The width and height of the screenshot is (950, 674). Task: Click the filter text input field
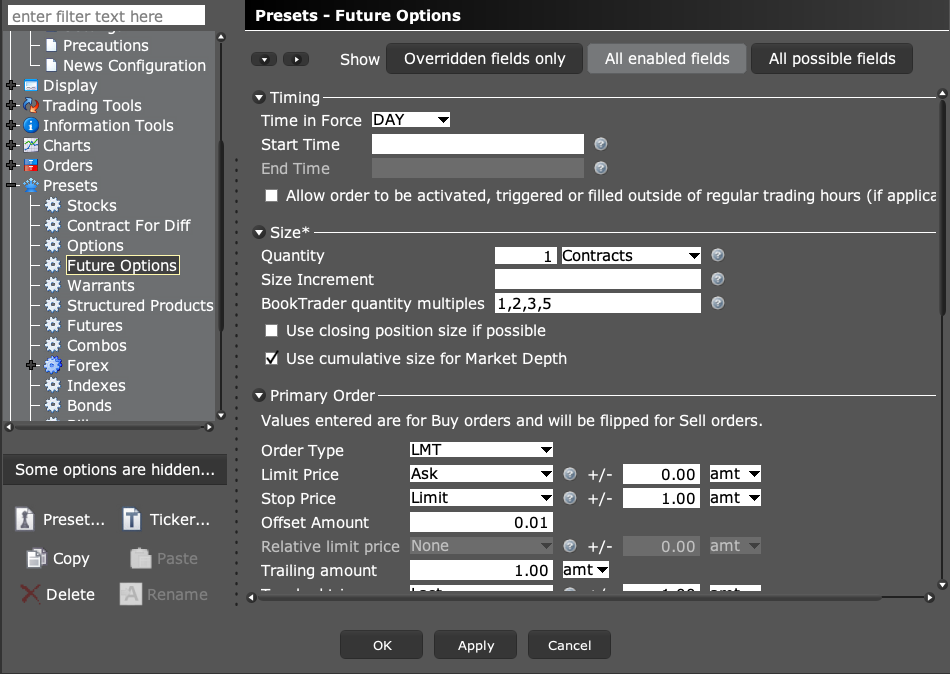pos(107,16)
